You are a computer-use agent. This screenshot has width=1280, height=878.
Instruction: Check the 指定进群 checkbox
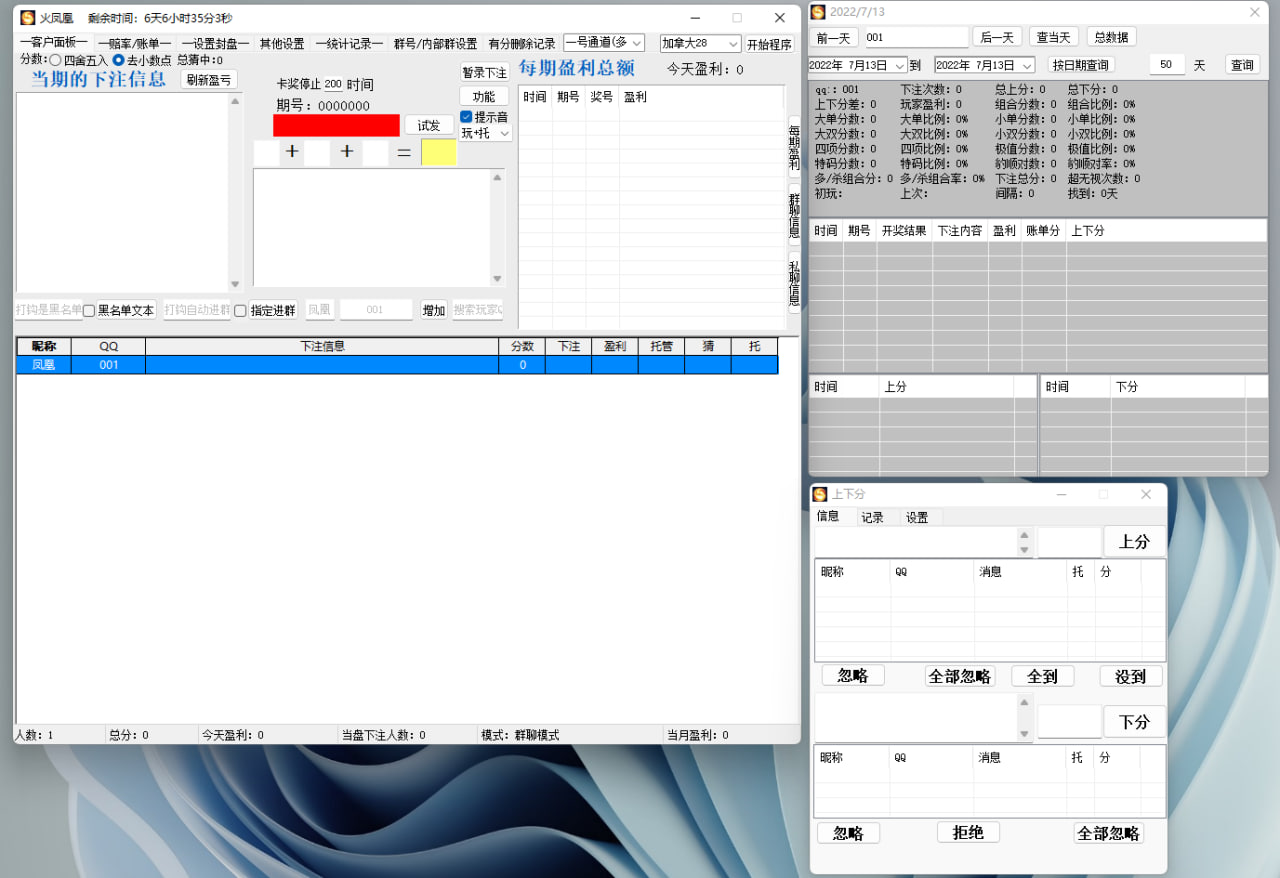[x=240, y=311]
